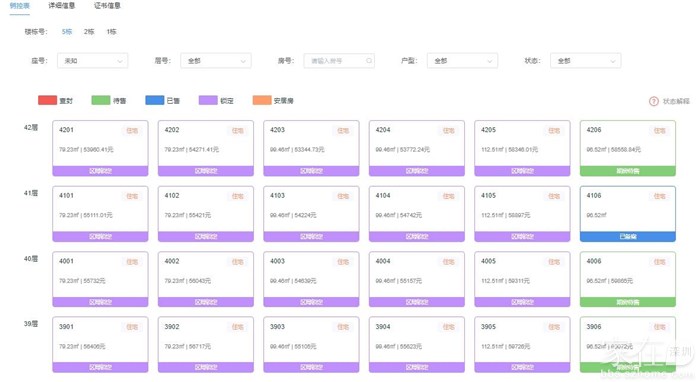
Task: Open unit card 4204
Action: tap(417, 148)
